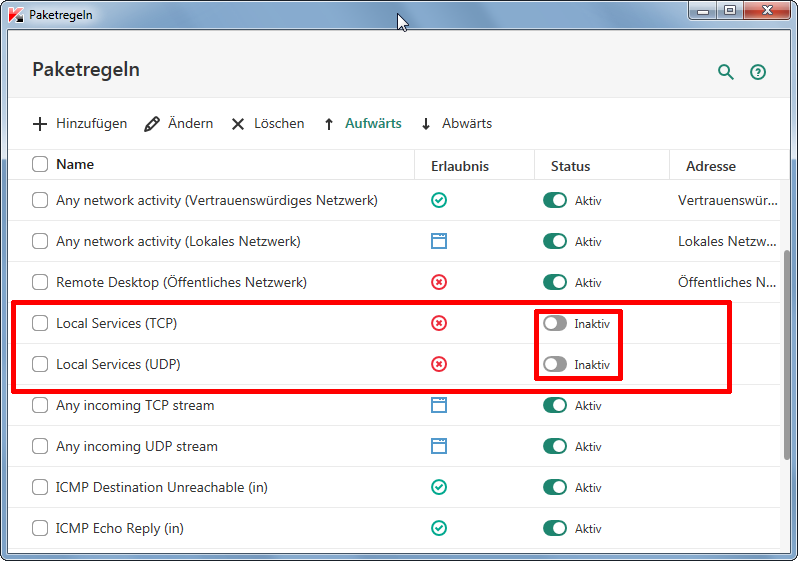Open help via question mark icon
Viewport: 798px width, 561px height.
pos(758,72)
